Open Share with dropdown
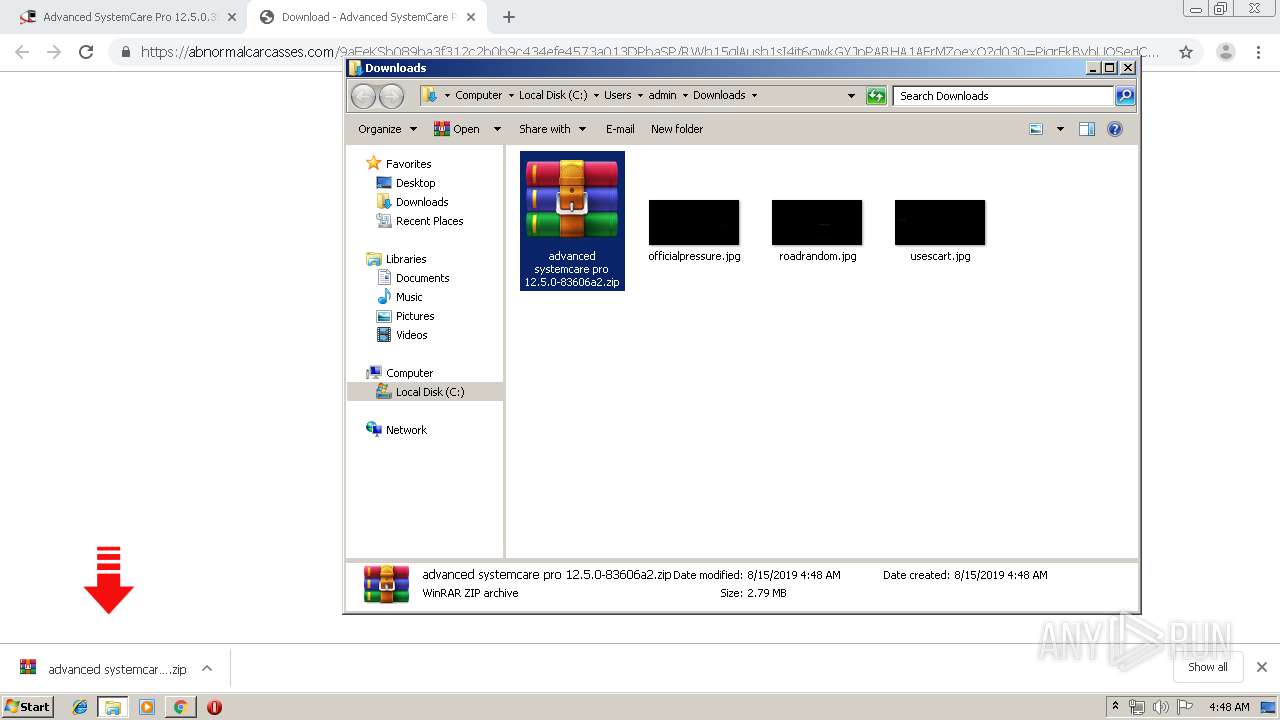 552,129
